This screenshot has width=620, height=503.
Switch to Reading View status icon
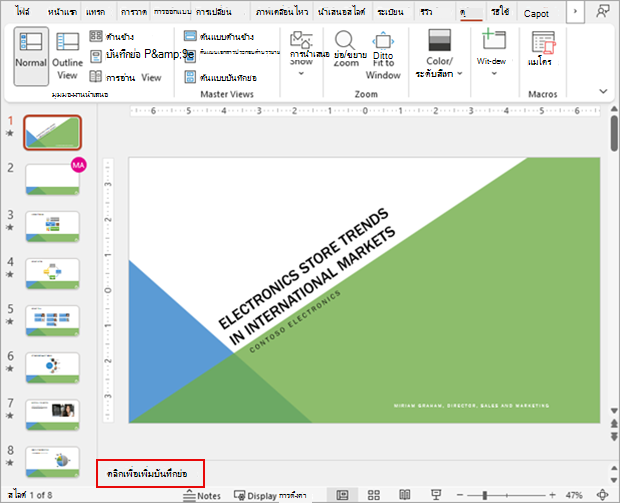[x=405, y=495]
